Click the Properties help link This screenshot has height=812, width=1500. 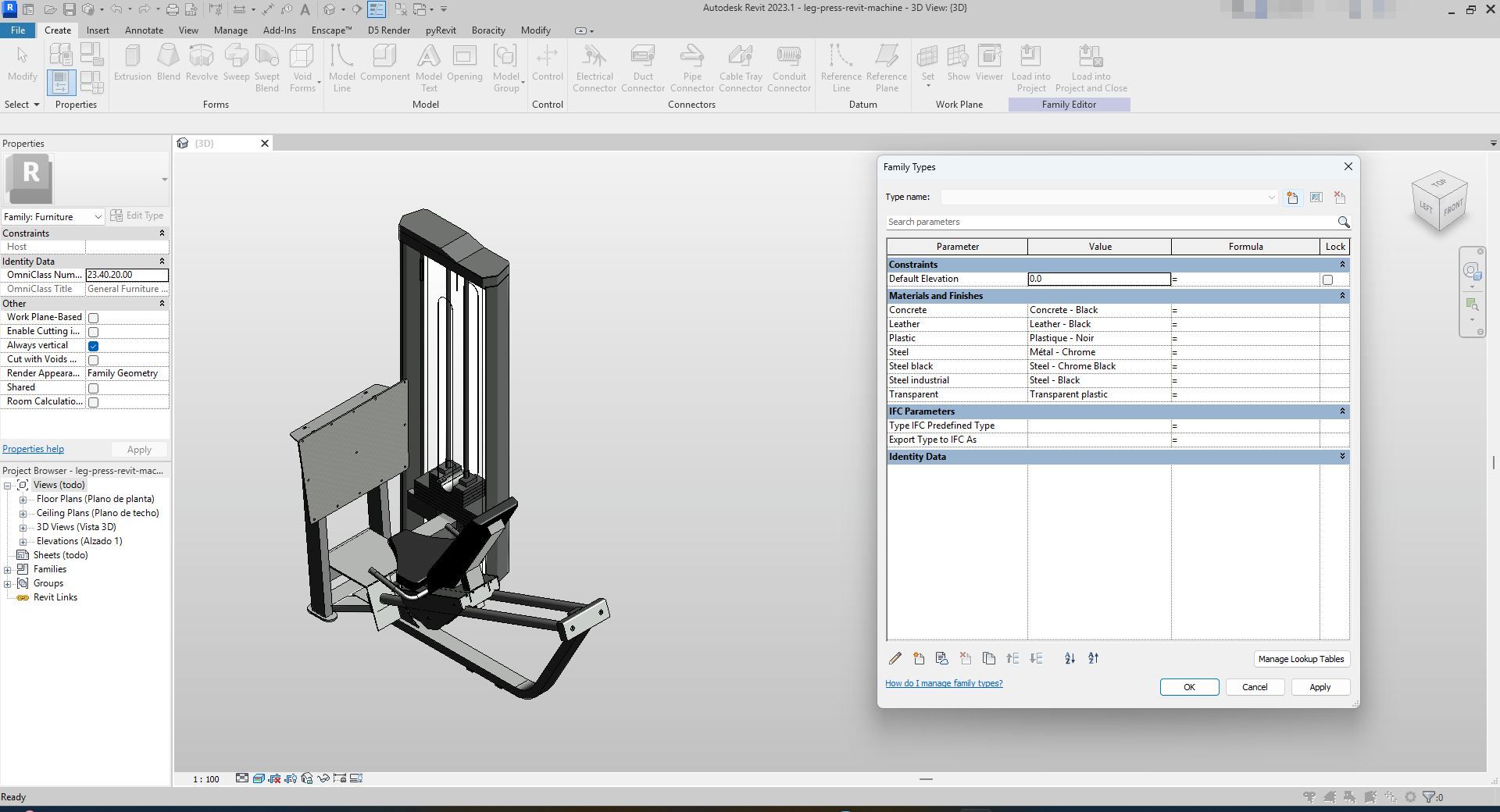(34, 449)
